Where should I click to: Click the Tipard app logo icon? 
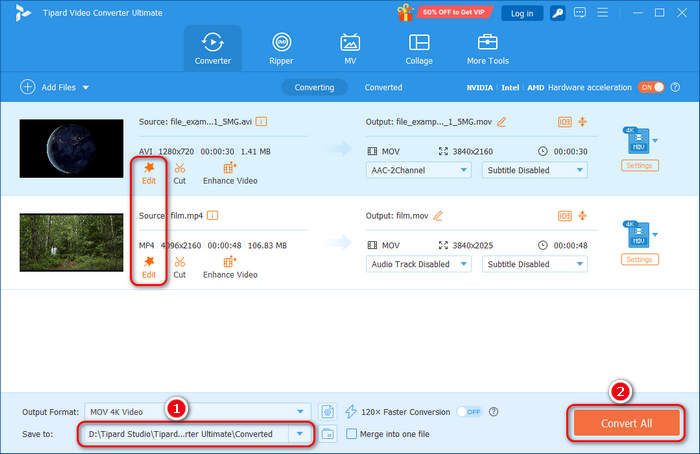(22, 13)
